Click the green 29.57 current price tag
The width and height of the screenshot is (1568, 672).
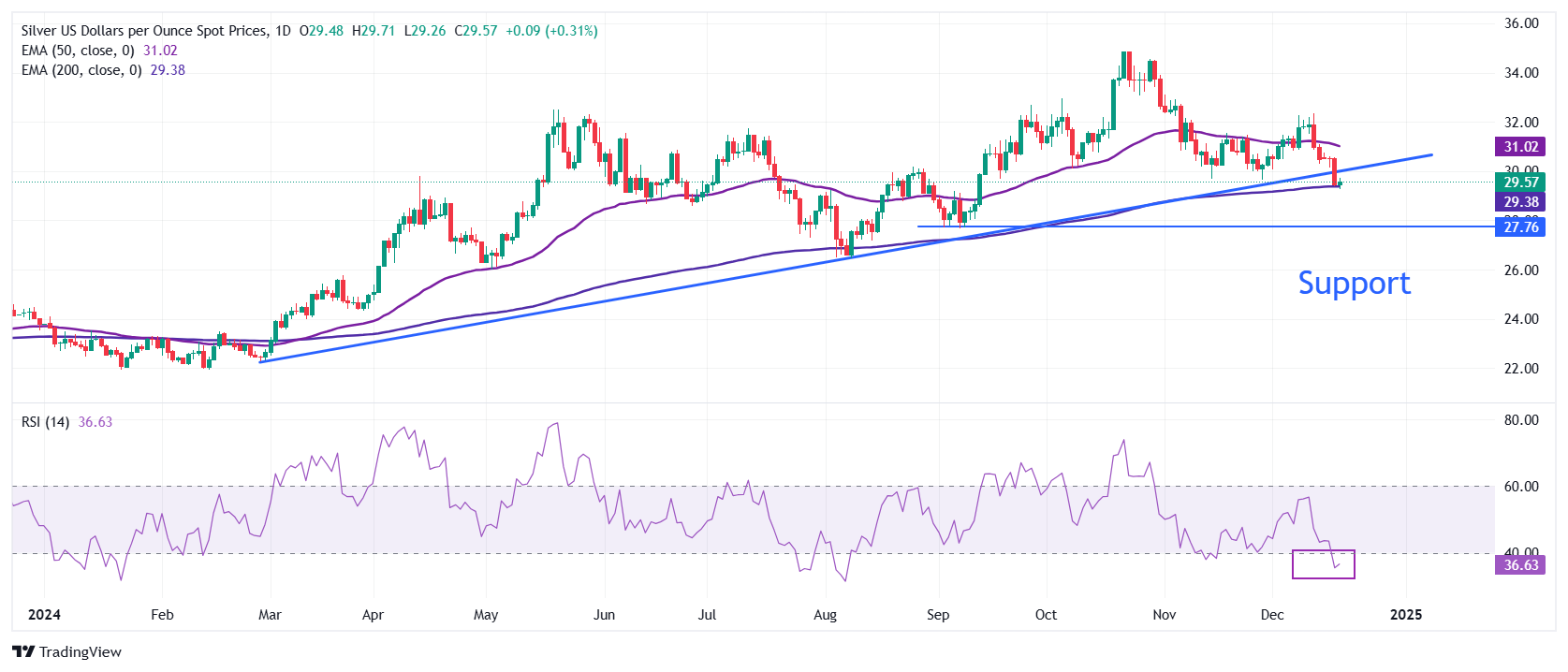pos(1520,183)
